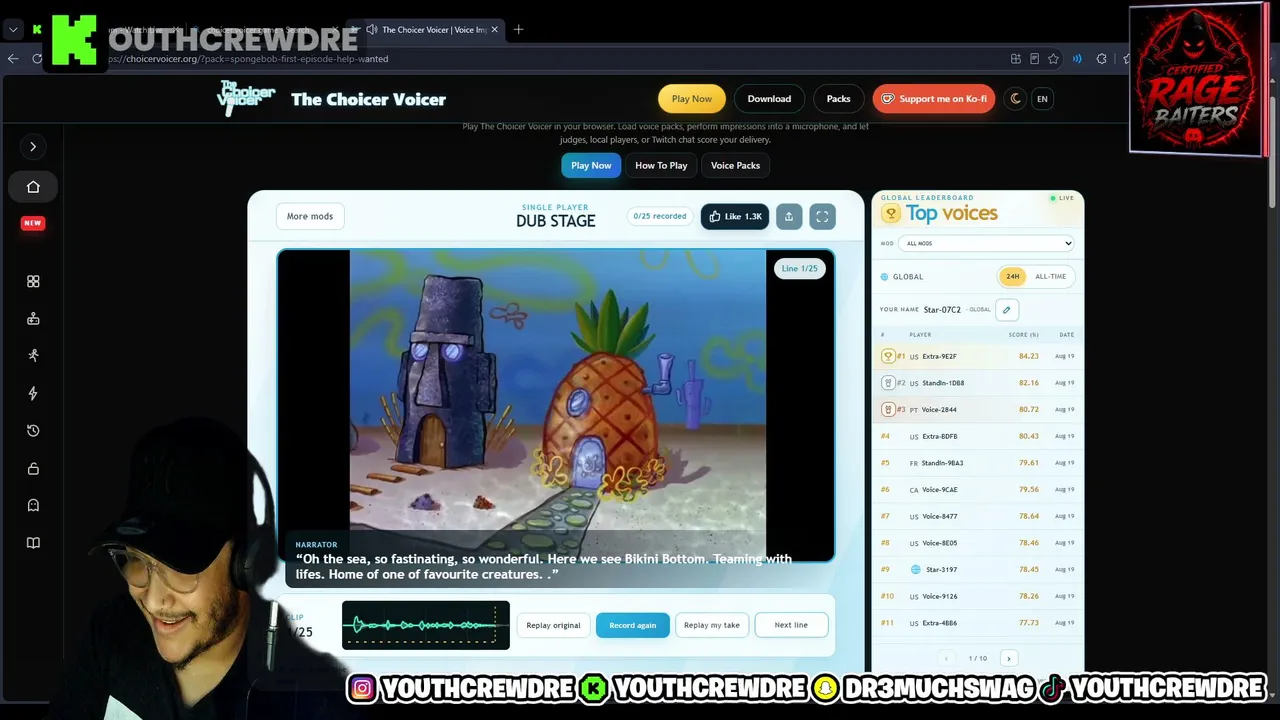
Task: Select leaderboard player Star-3197
Action: [x=941, y=570]
